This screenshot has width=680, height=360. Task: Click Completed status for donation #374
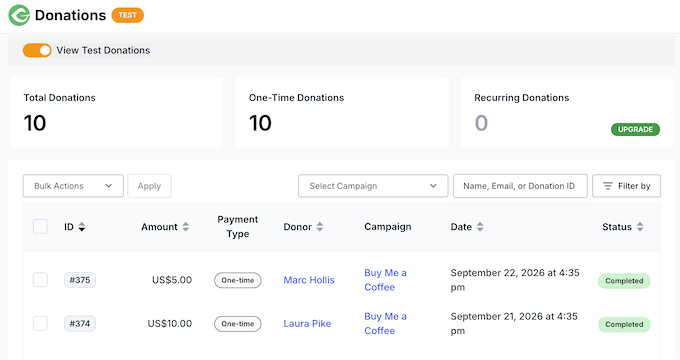click(624, 324)
